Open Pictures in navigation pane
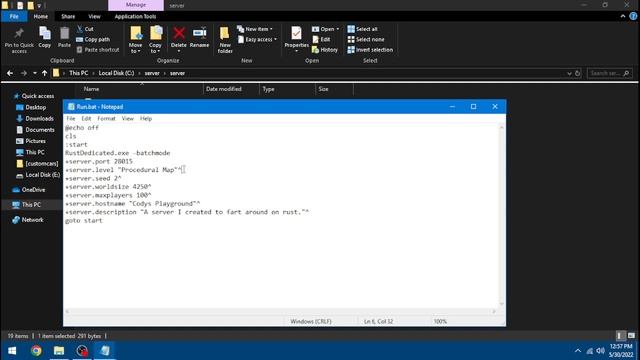Screen dimensions: 640x360 (x=31, y=141)
